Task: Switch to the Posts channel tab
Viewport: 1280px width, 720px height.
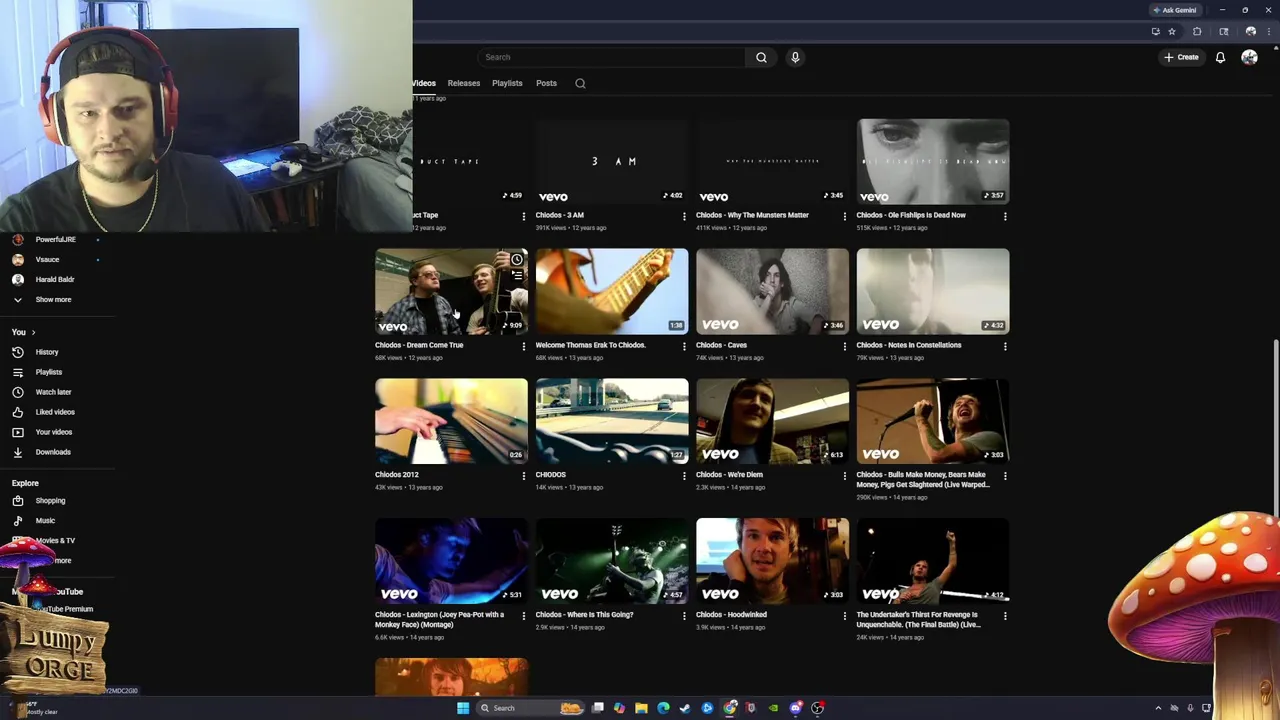Action: tap(546, 83)
